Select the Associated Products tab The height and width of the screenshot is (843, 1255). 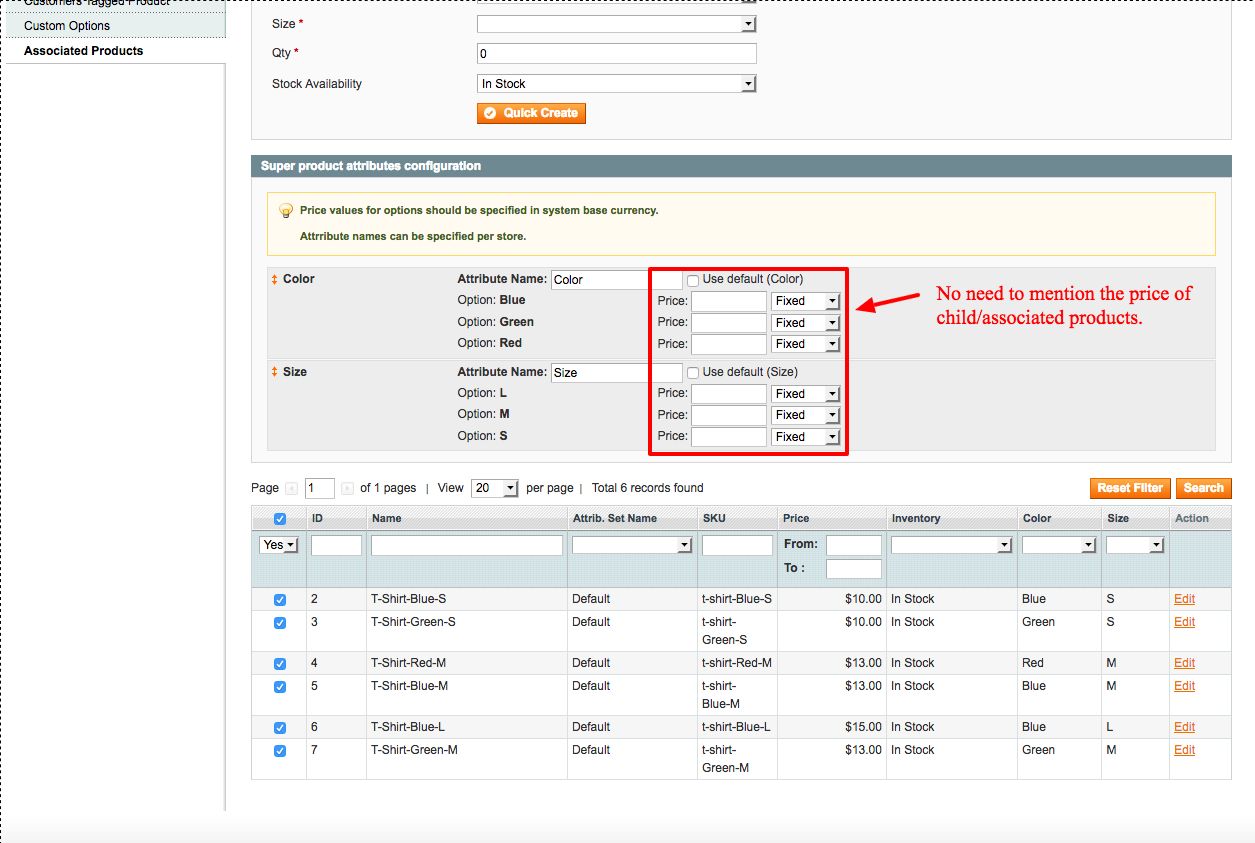(x=83, y=51)
